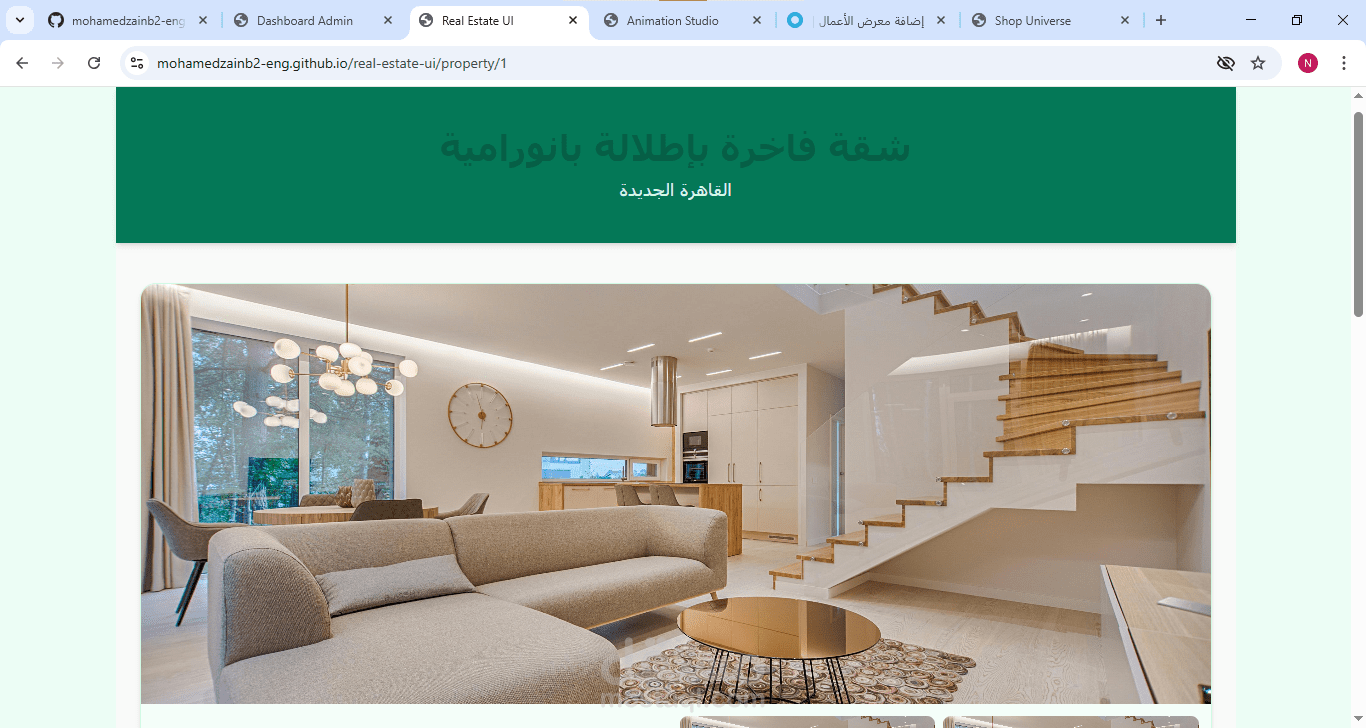This screenshot has height=728, width=1366.
Task: Go back to the previous page
Action: 22,63
